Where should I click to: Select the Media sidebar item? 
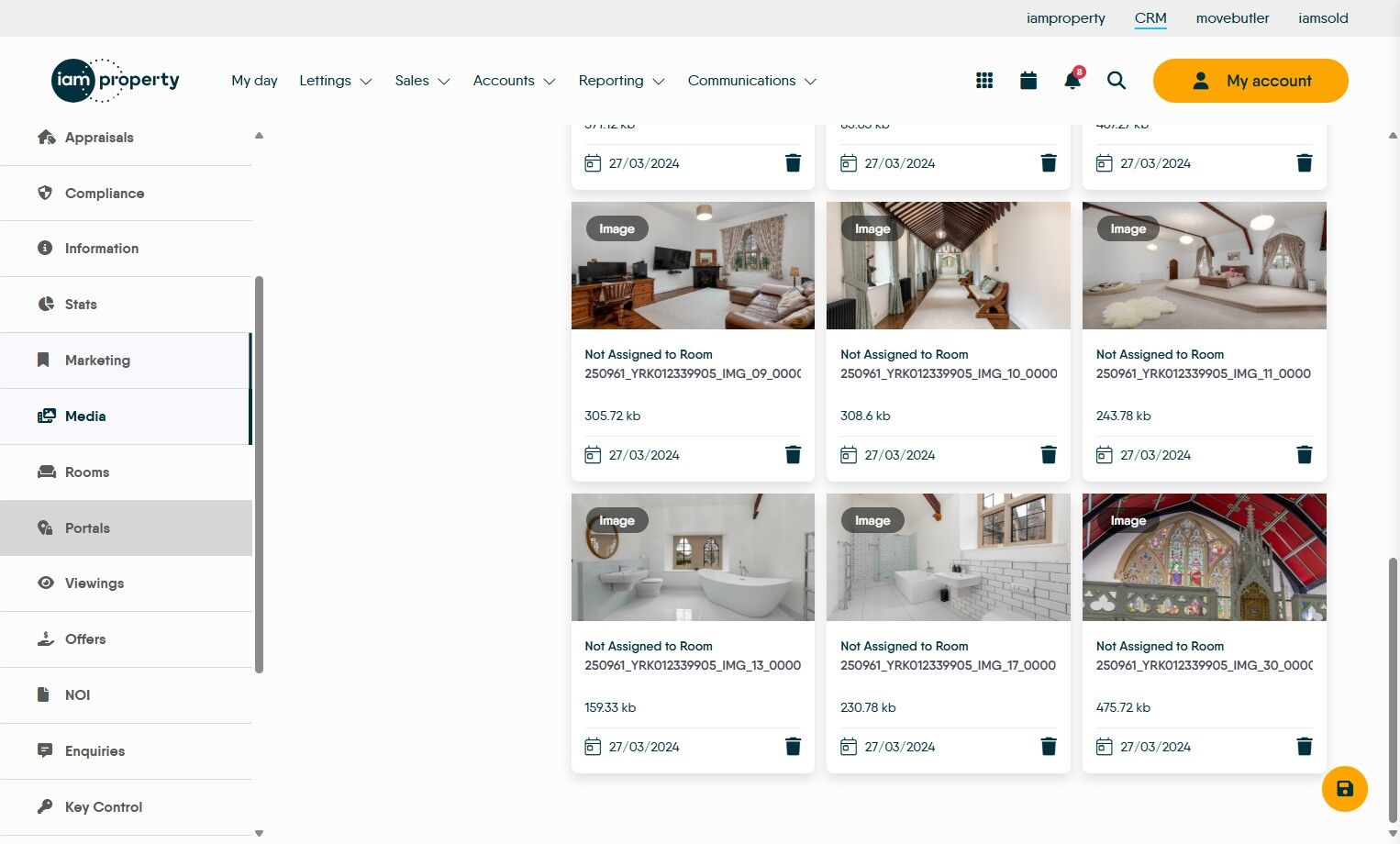tap(127, 416)
